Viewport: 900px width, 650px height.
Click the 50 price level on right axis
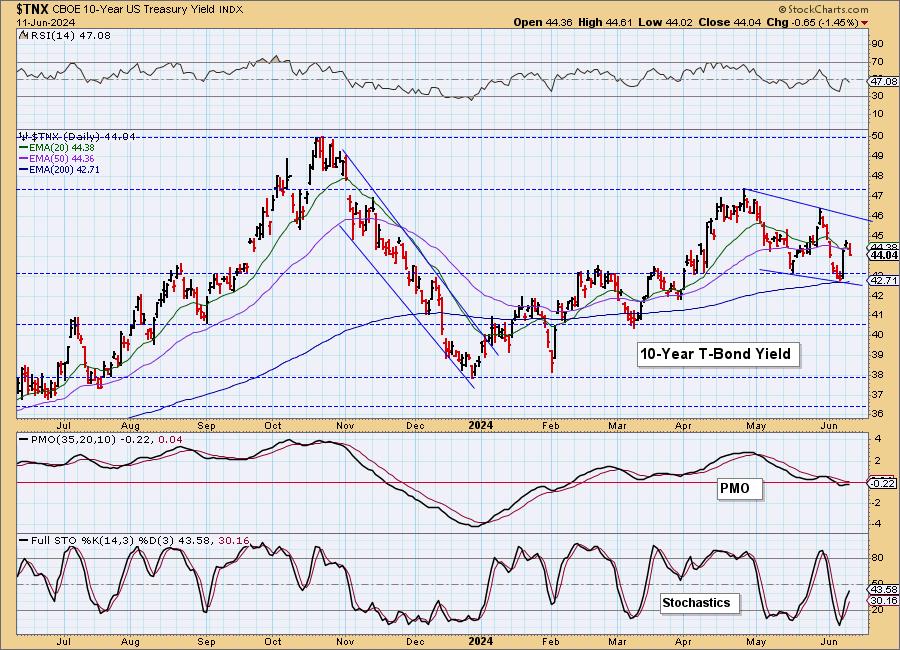878,136
